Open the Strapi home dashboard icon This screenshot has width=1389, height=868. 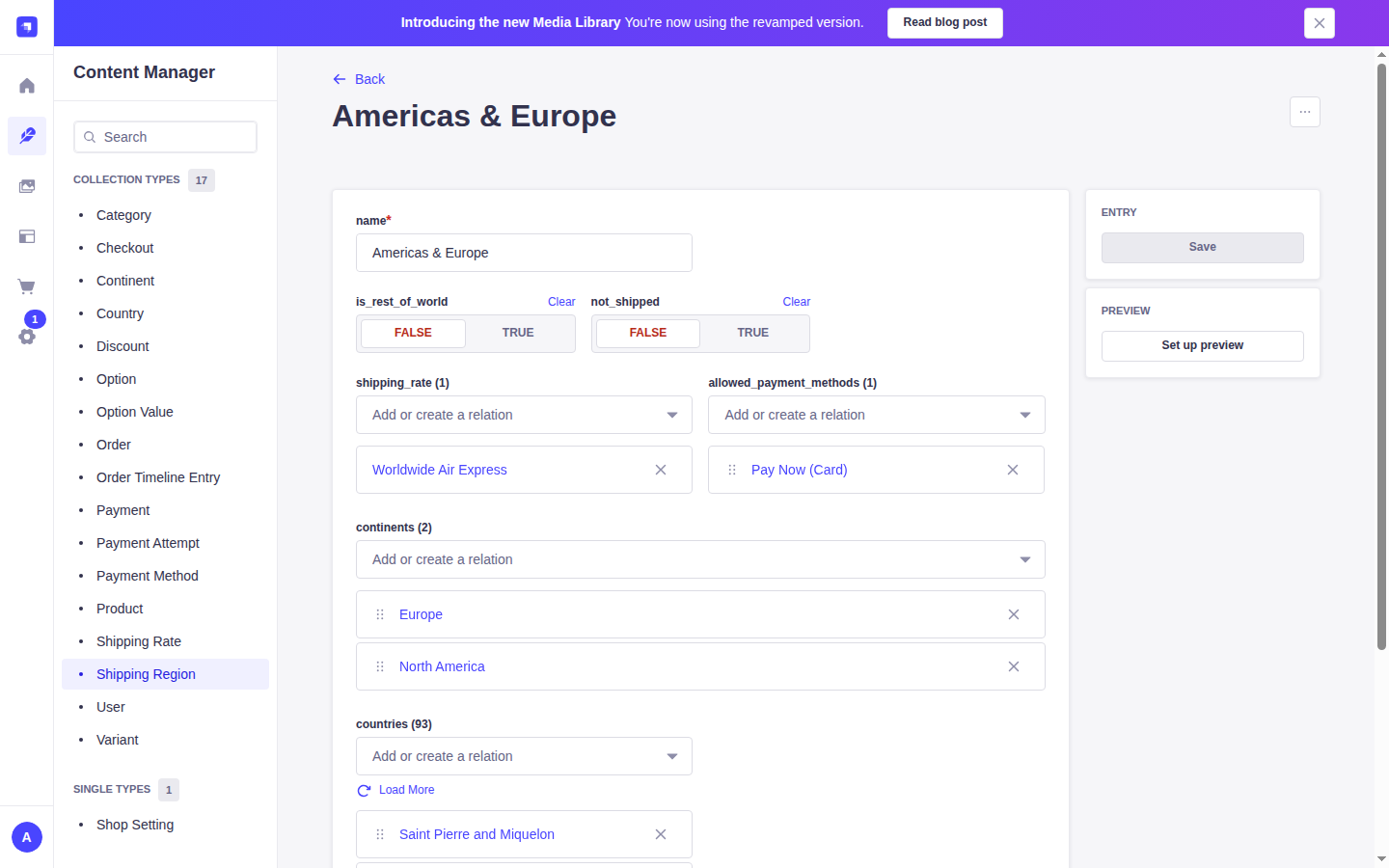coord(27,86)
